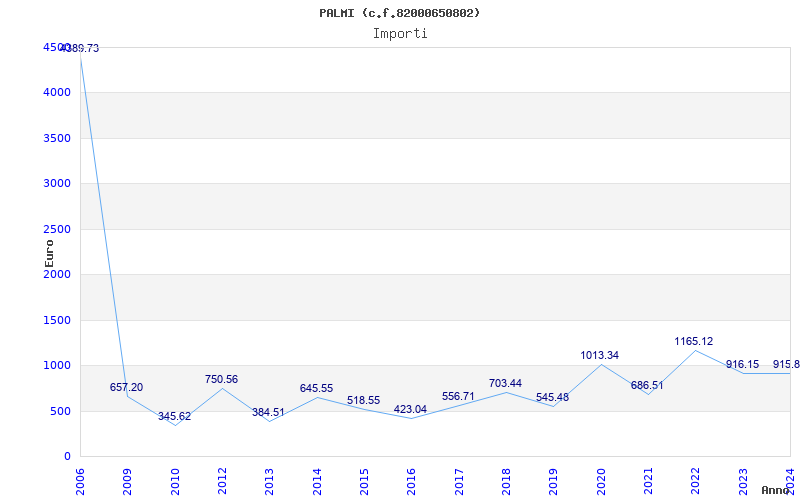
Task: Click the 2009 year label
Action: pos(128,482)
